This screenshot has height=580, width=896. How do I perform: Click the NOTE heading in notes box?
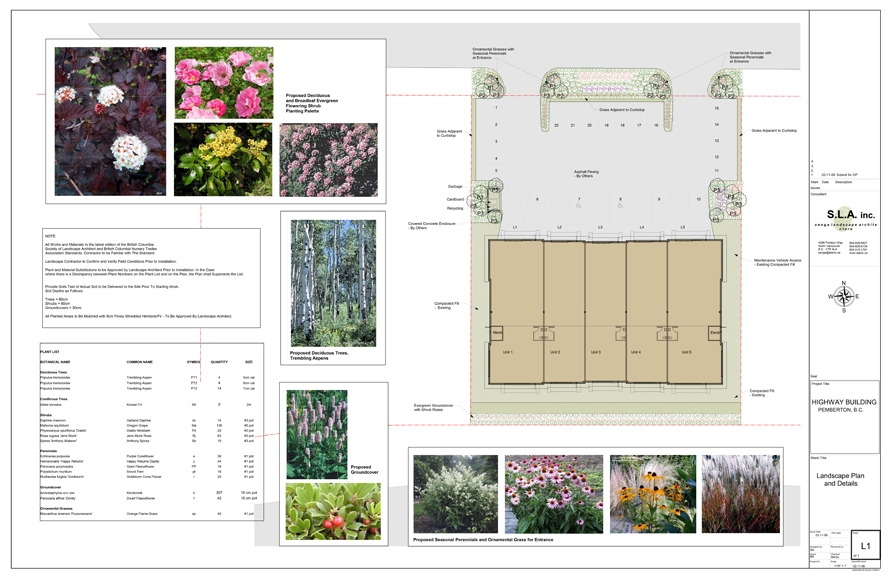click(x=51, y=235)
